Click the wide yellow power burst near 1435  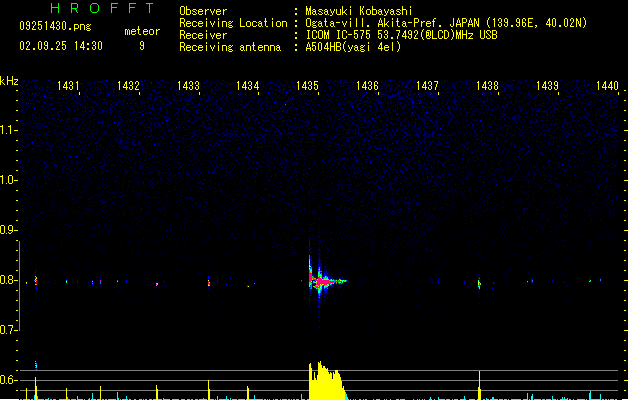point(327,381)
